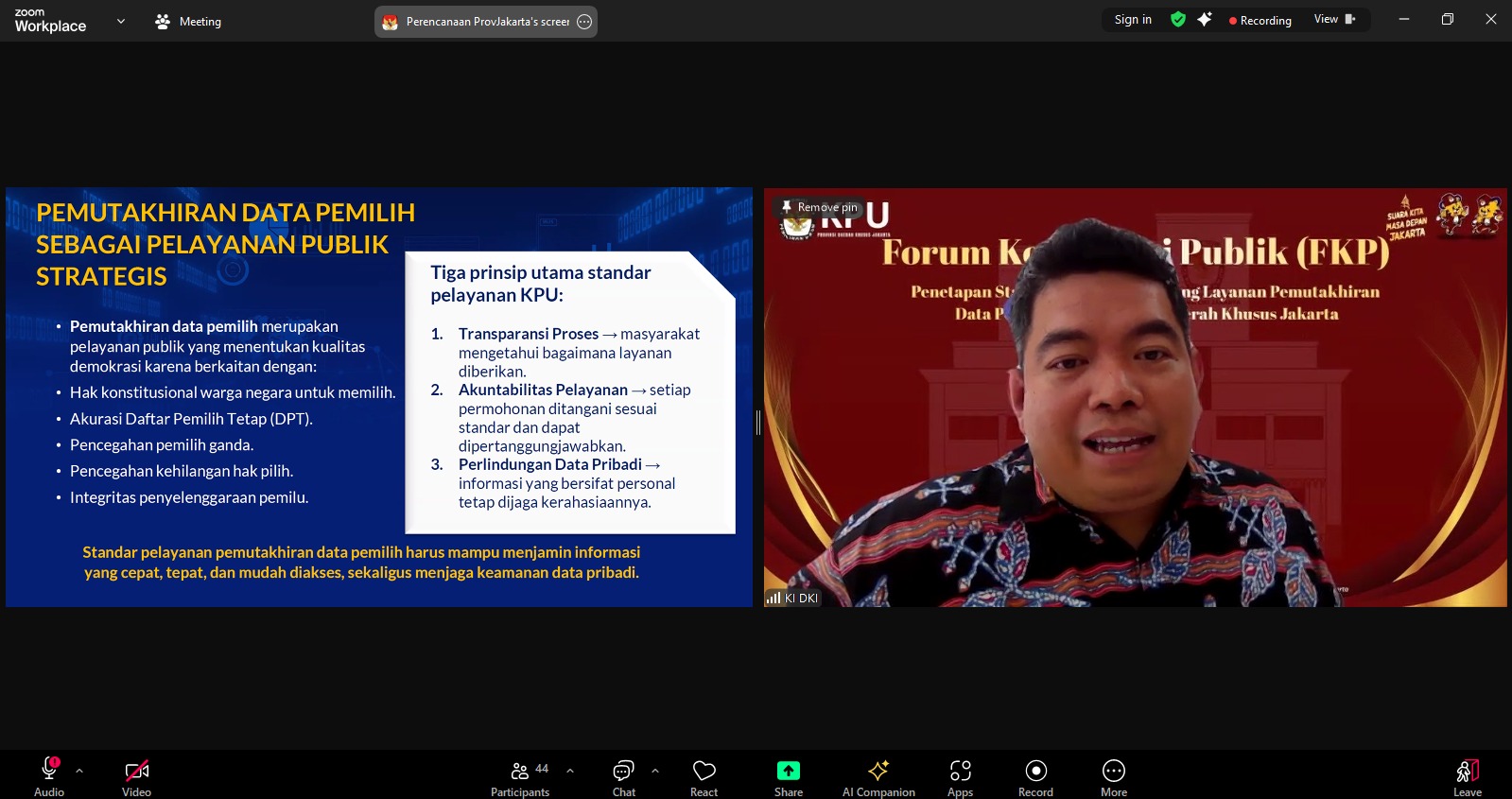Click the red Recording indicator
The image size is (1512, 799).
[1260, 21]
